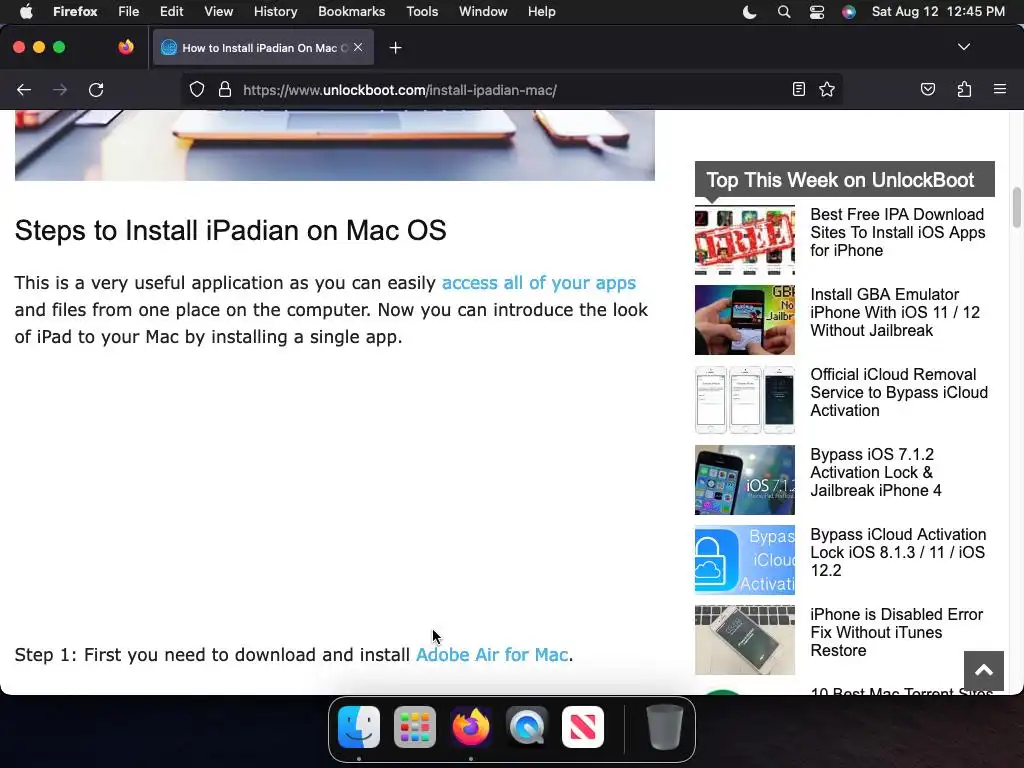This screenshot has height=768, width=1024.
Task: Close the iPadian tab
Action: point(358,47)
